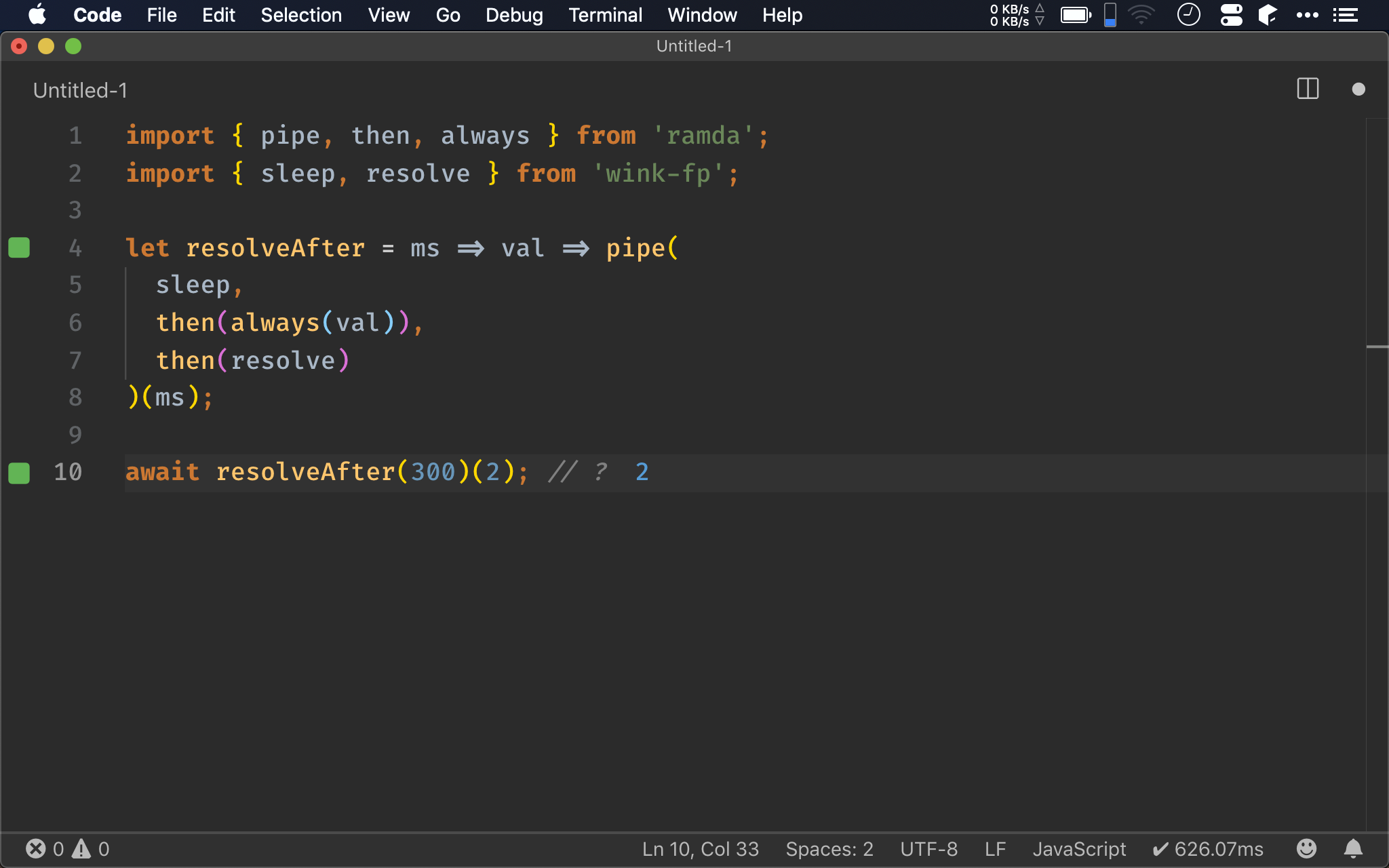Open the File menu

coord(161,15)
